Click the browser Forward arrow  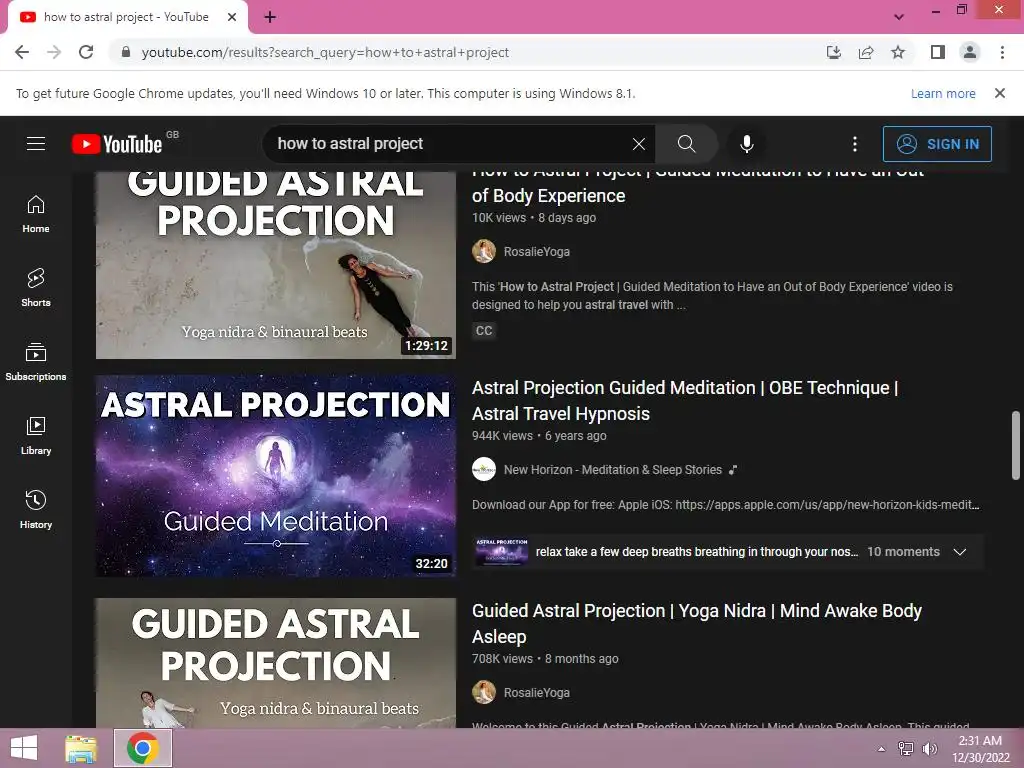coord(54,52)
